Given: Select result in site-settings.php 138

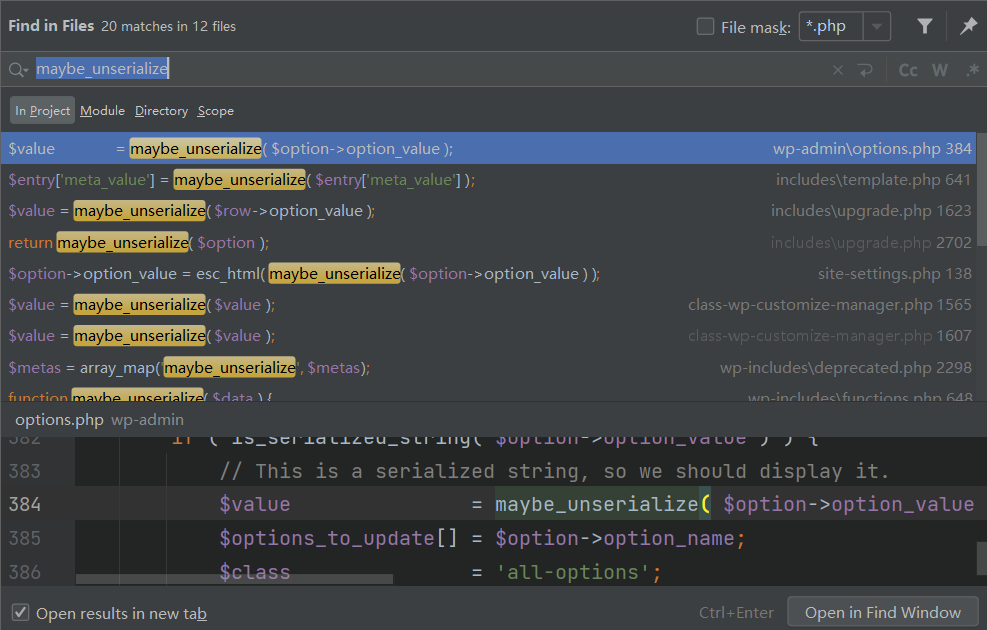Looking at the screenshot, I should coord(488,274).
